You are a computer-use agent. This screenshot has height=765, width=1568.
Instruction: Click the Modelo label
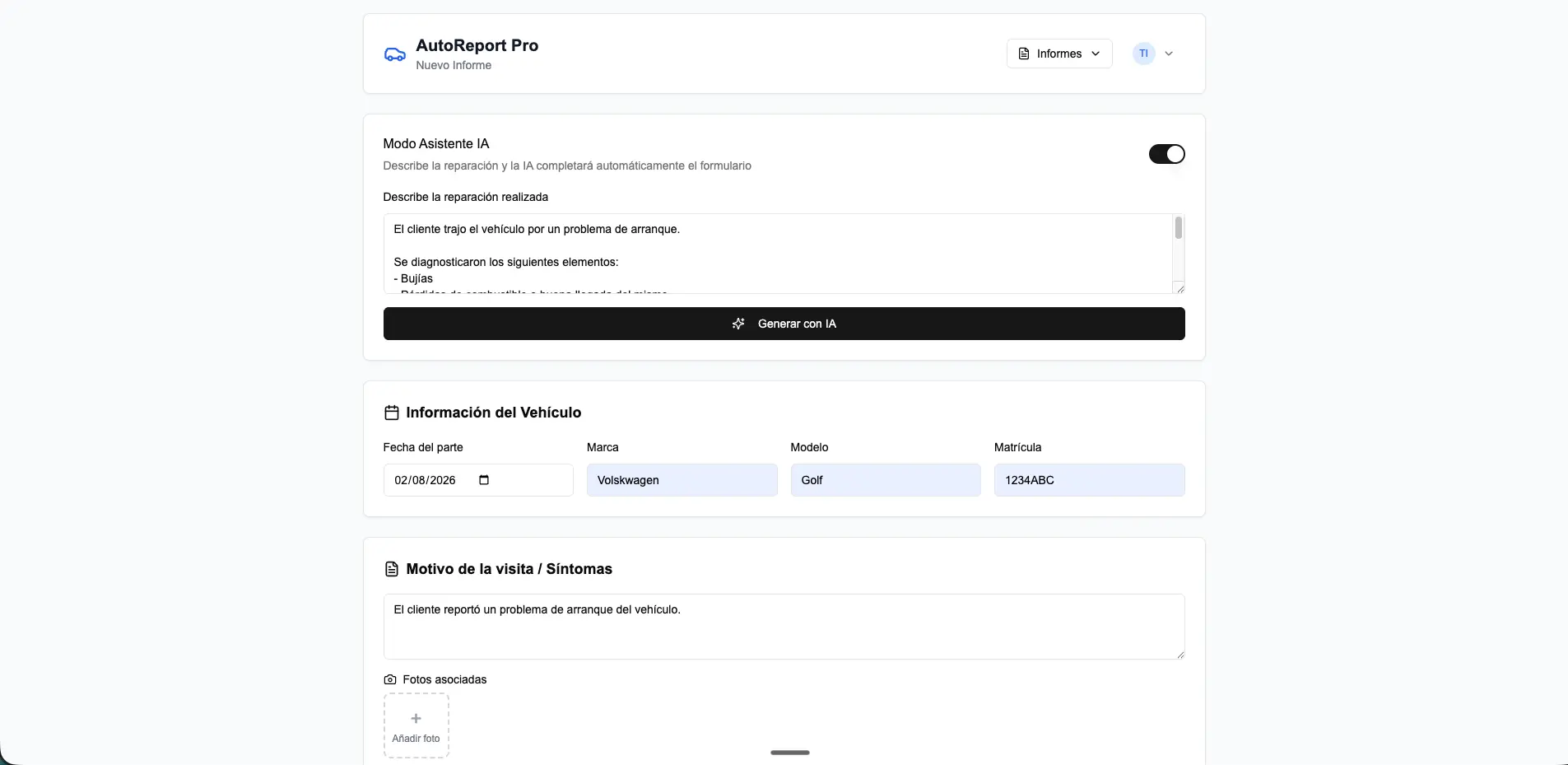click(809, 447)
